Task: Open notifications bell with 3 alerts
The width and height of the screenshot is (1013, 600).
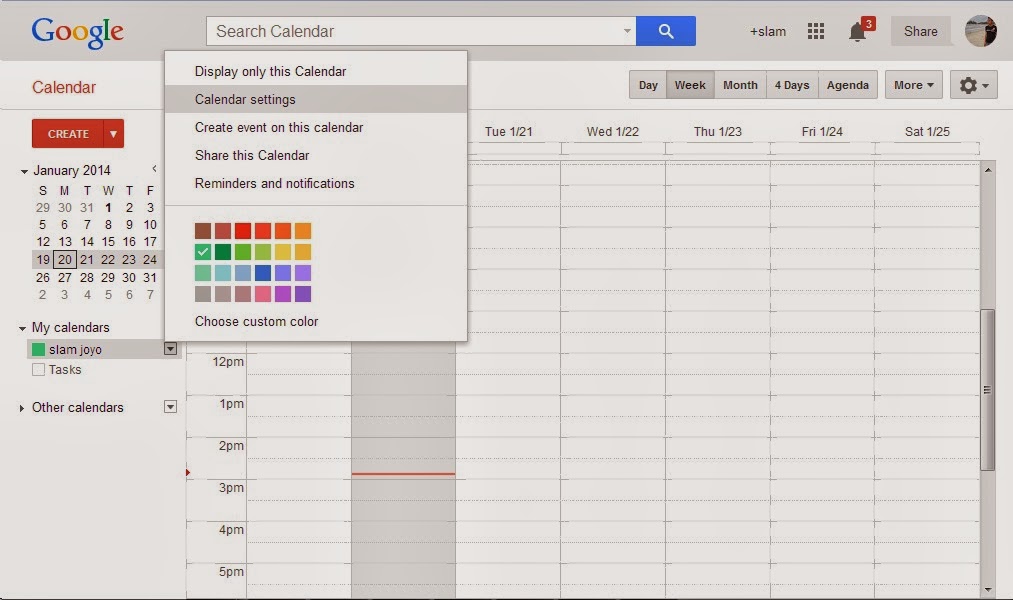Action: [x=858, y=31]
